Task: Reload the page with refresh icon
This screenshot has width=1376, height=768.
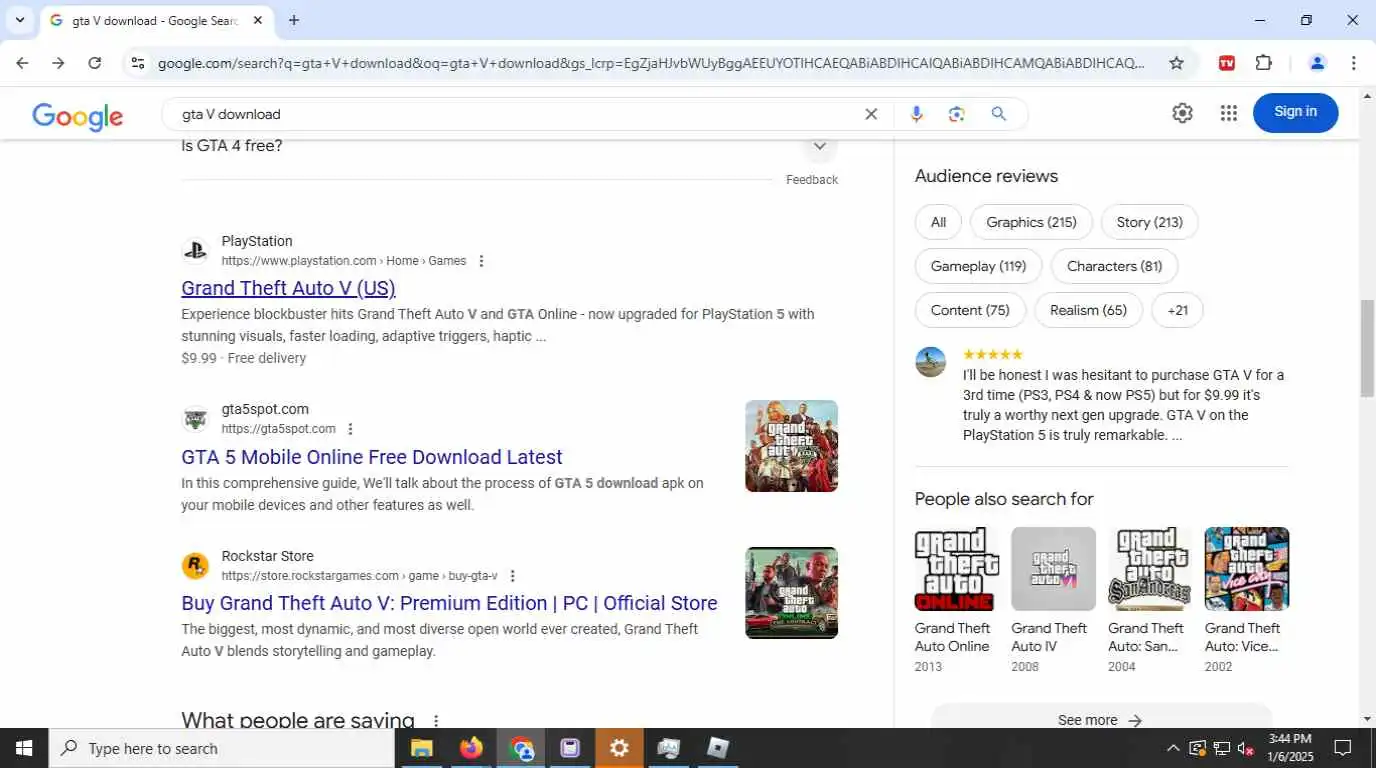Action: [x=94, y=63]
